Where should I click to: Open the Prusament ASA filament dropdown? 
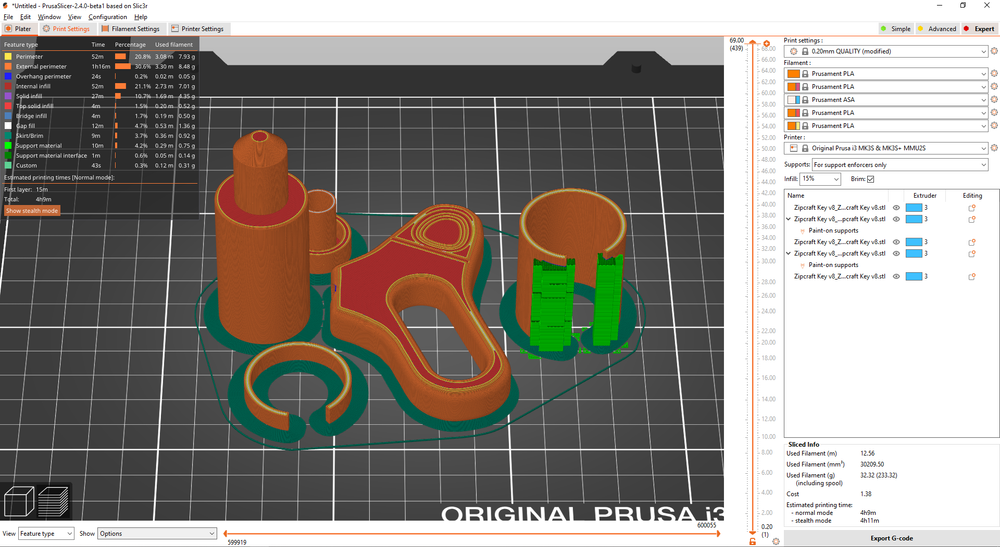point(886,99)
